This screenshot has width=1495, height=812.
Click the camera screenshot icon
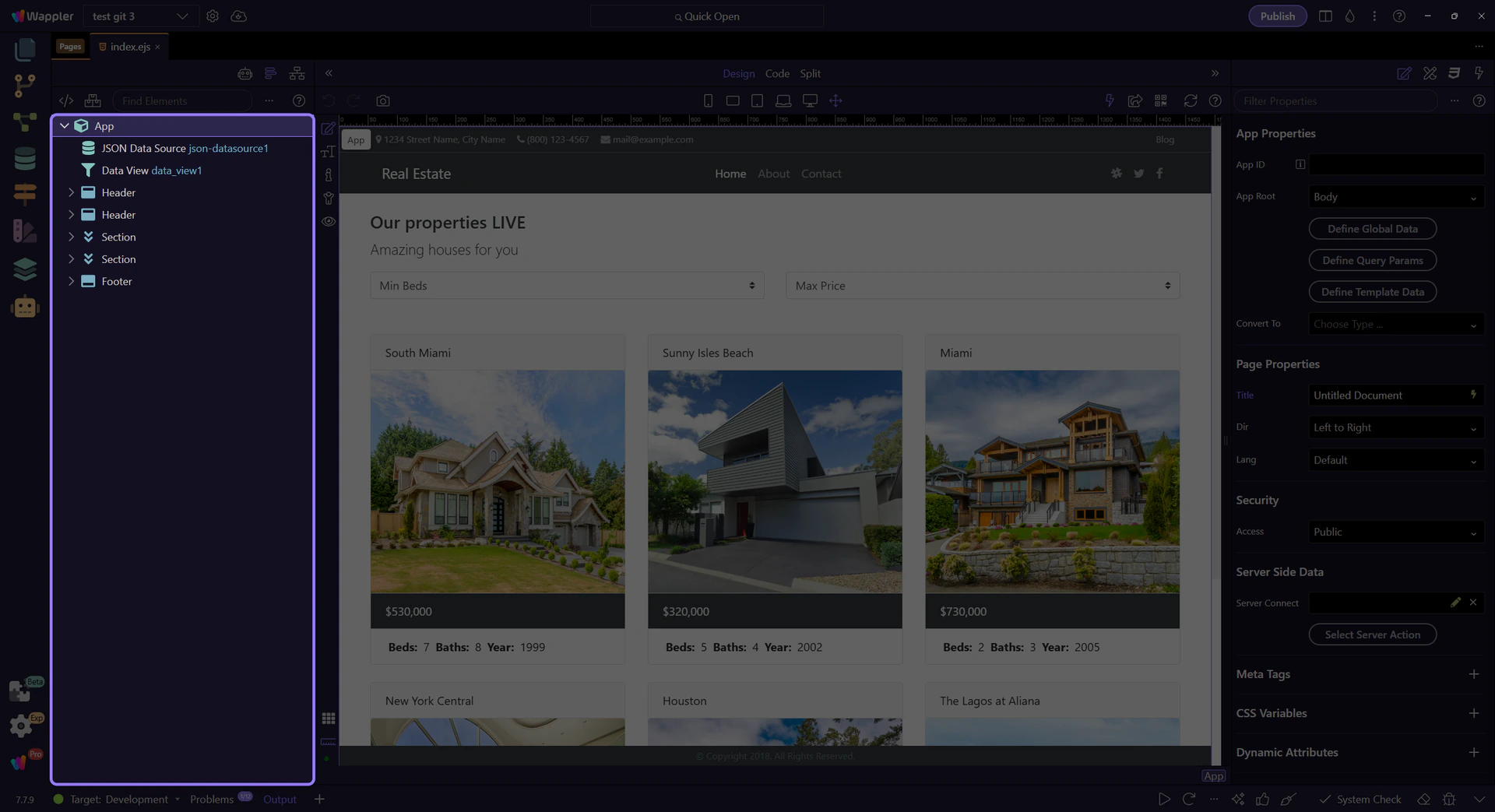(x=382, y=101)
